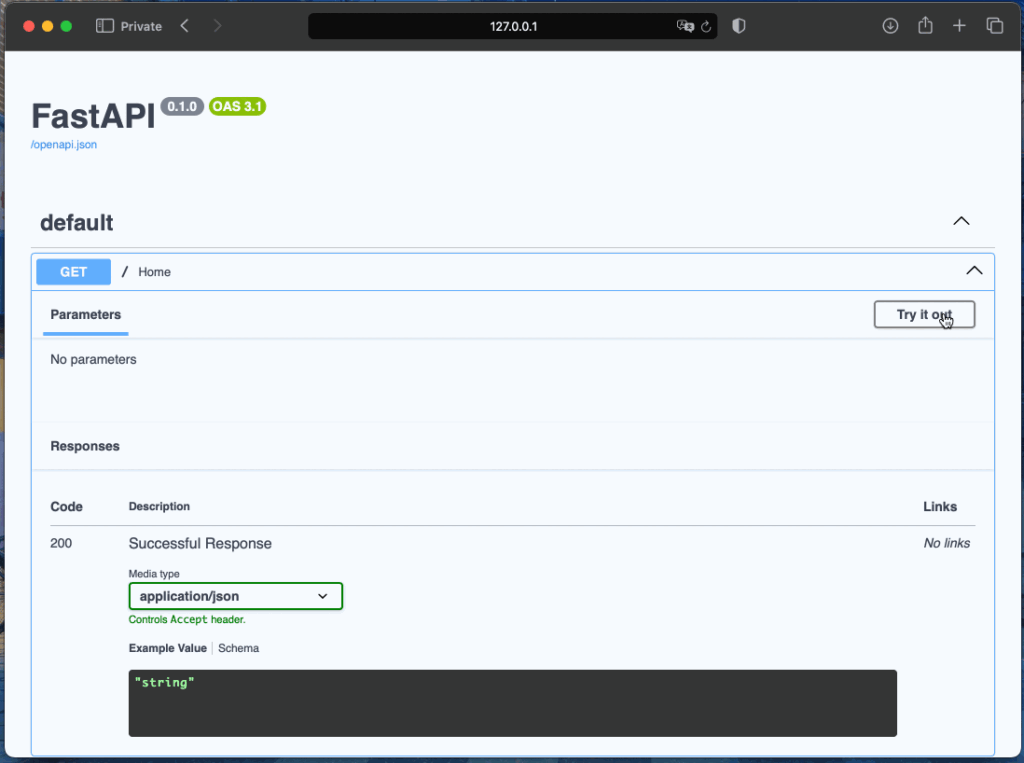Viewport: 1024px width, 763px height.
Task: Click the blue GET method badge
Action: (x=73, y=272)
